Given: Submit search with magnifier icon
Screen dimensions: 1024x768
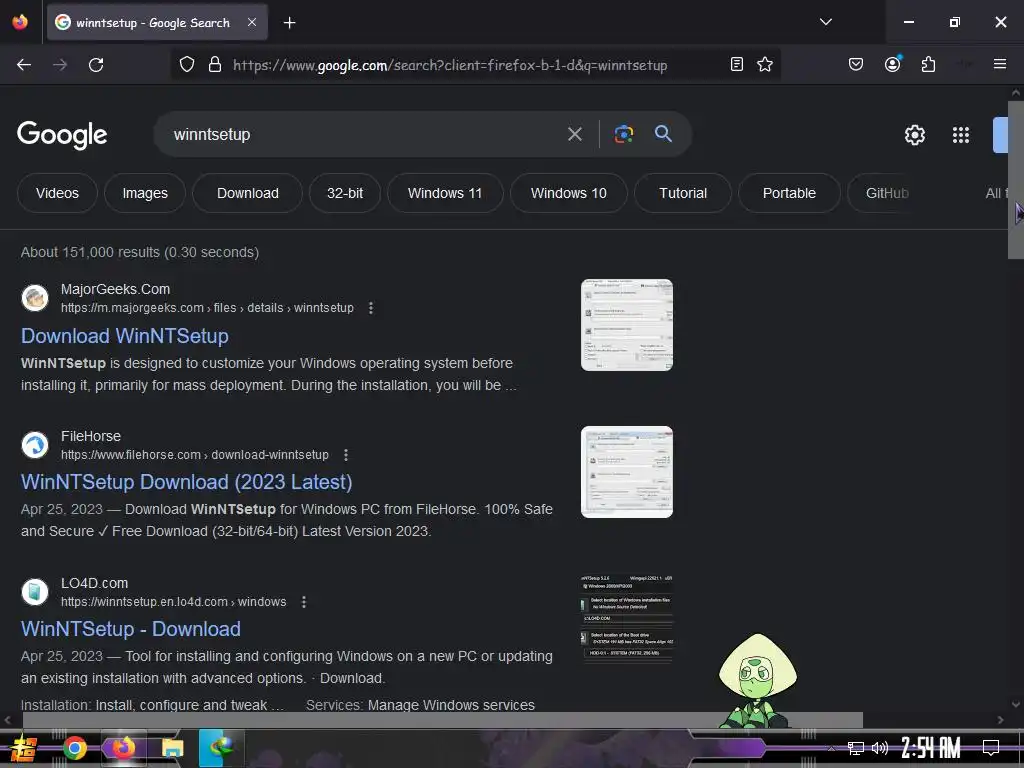Looking at the screenshot, I should tap(663, 134).
